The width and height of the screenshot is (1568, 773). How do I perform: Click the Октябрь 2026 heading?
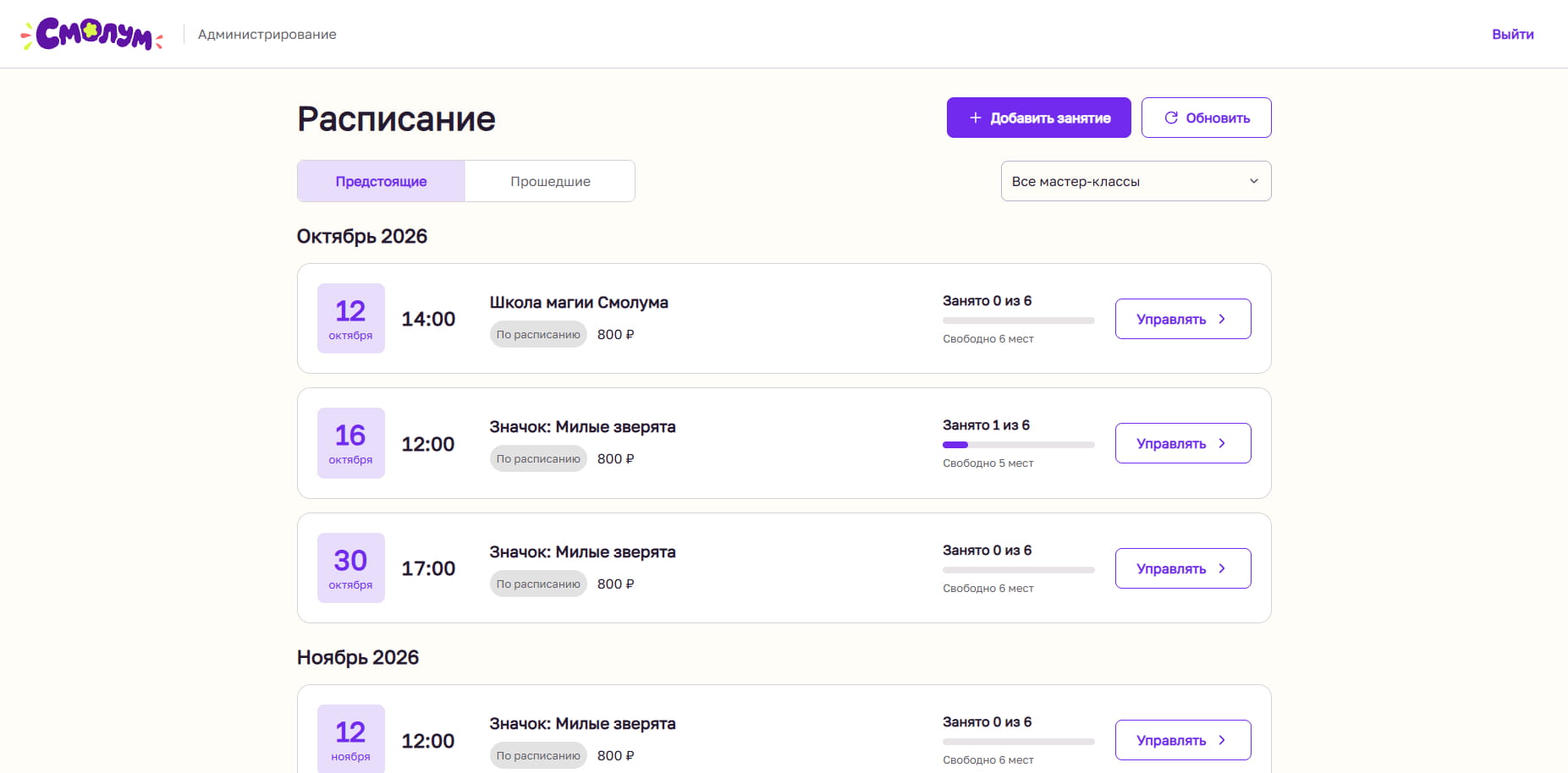[x=362, y=236]
